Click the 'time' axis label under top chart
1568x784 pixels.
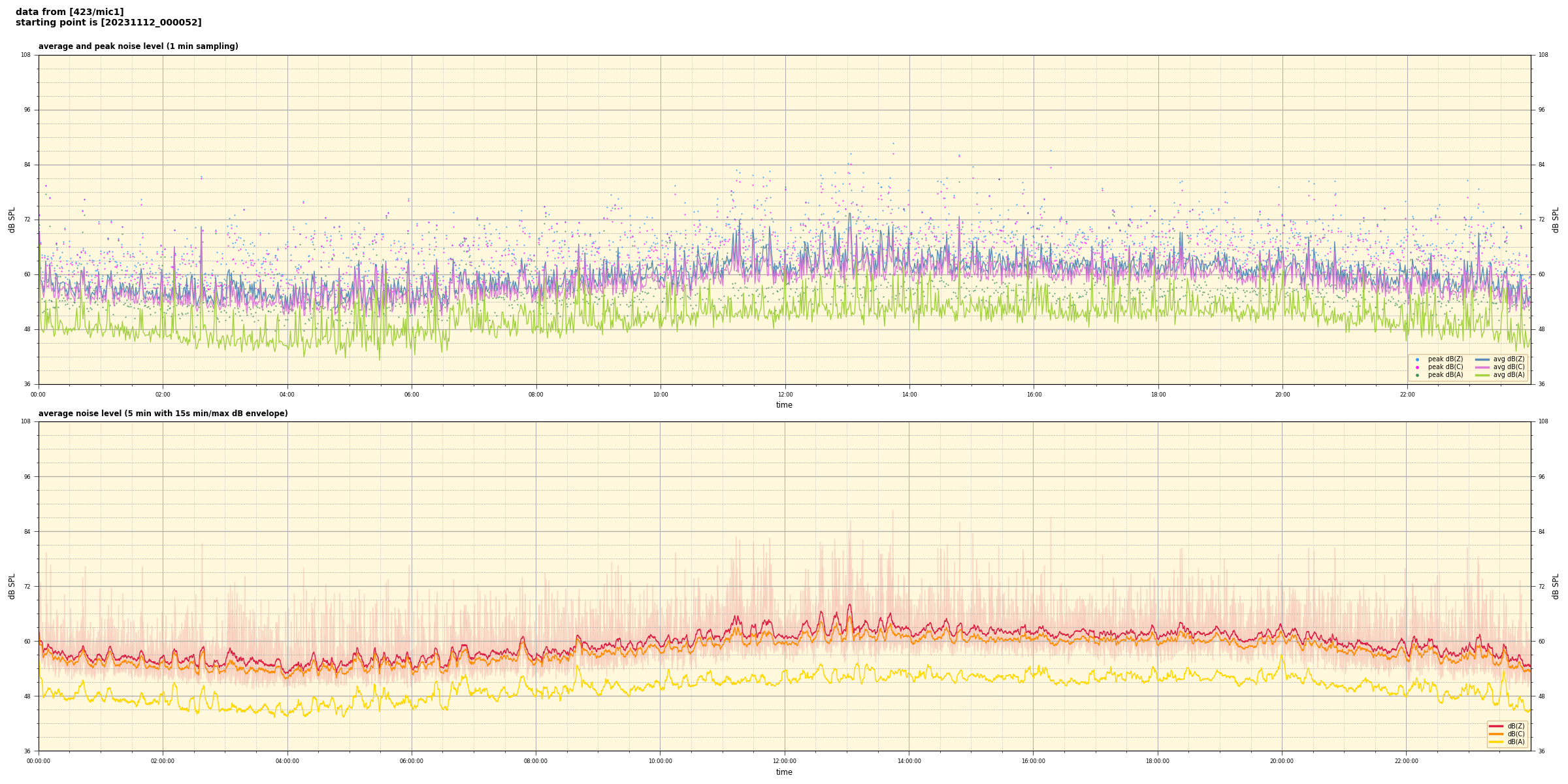(784, 405)
